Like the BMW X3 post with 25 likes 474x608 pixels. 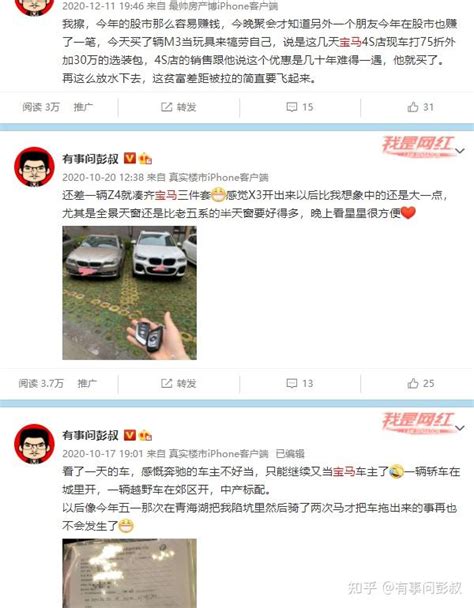click(x=420, y=383)
